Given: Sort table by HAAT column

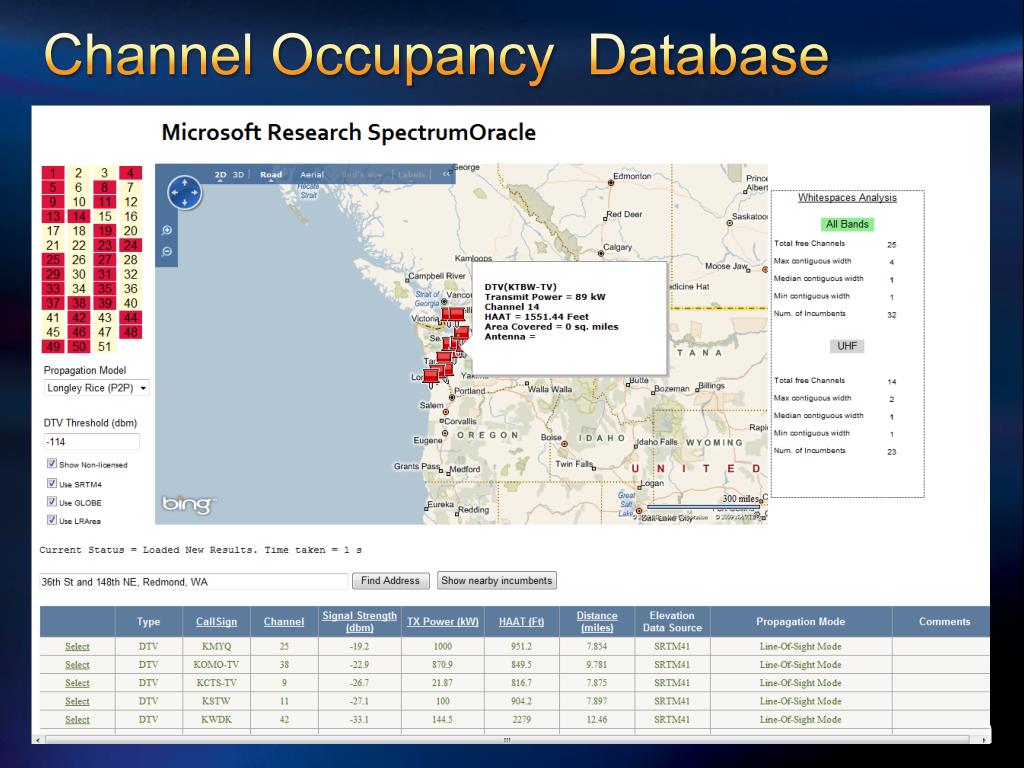Looking at the screenshot, I should click(x=521, y=622).
